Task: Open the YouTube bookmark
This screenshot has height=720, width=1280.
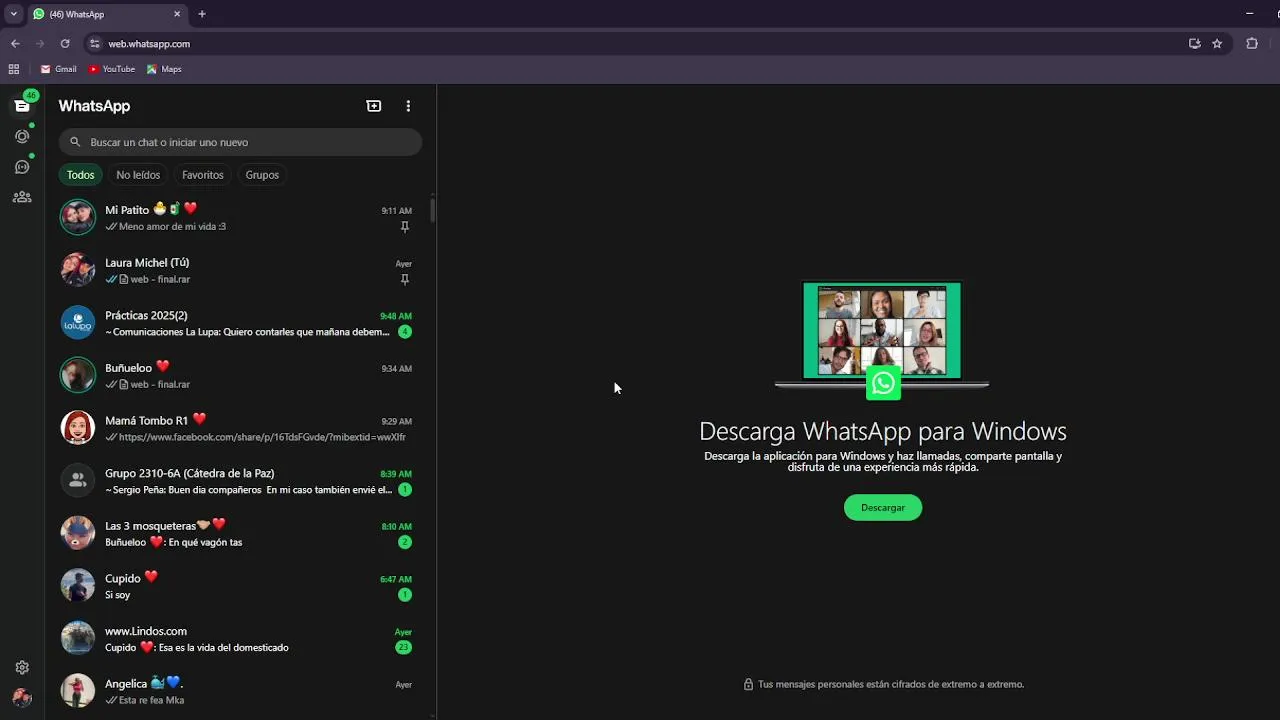Action: [x=111, y=69]
